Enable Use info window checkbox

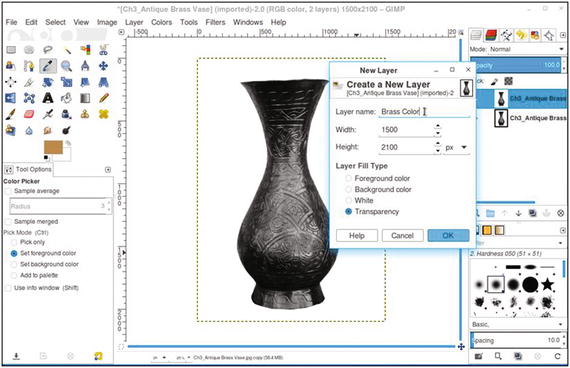8,288
